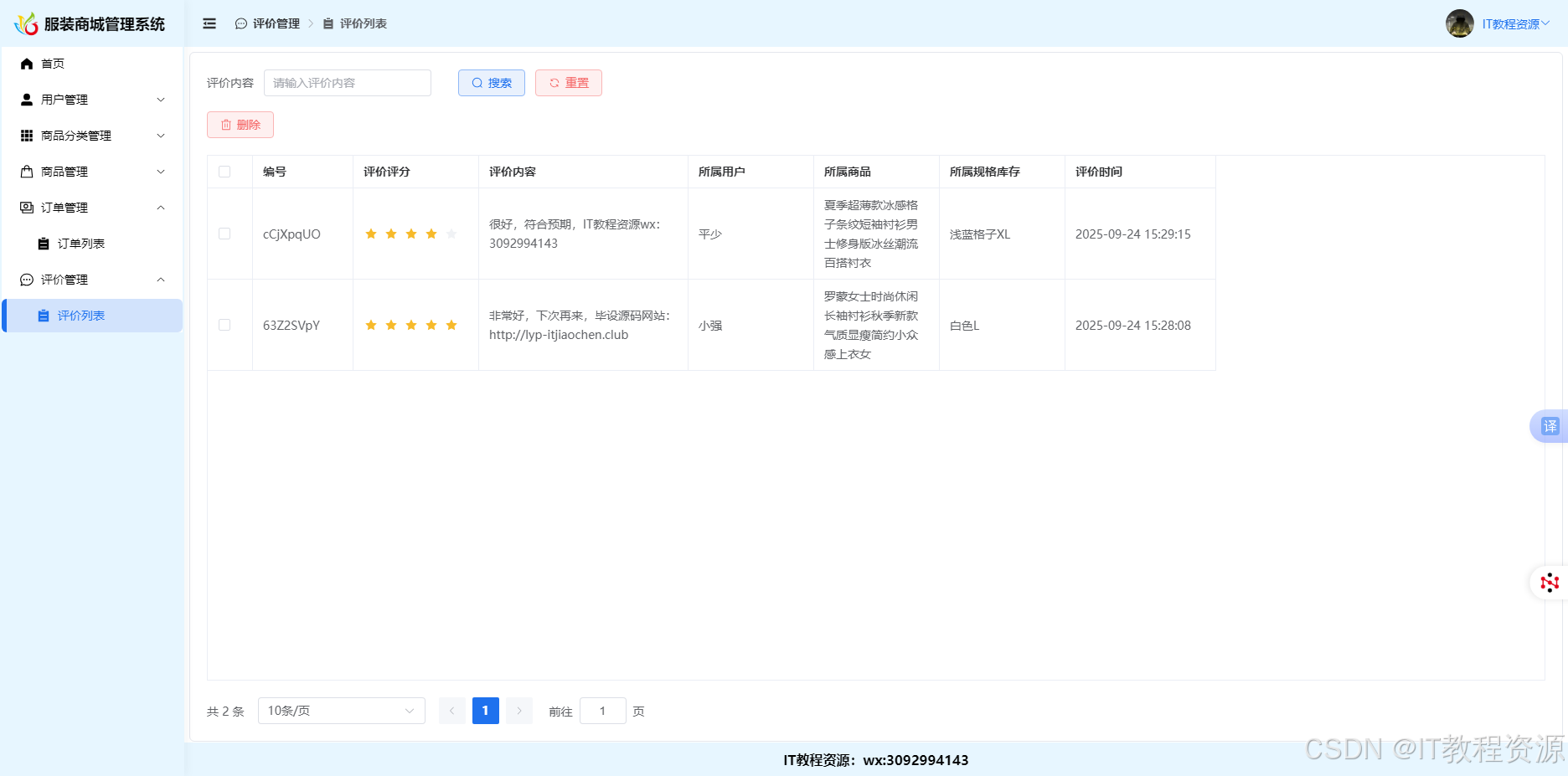Image resolution: width=1568 pixels, height=776 pixels.
Task: Click the timestamp 2025-09-24 15:28:08
Action: click(1133, 326)
